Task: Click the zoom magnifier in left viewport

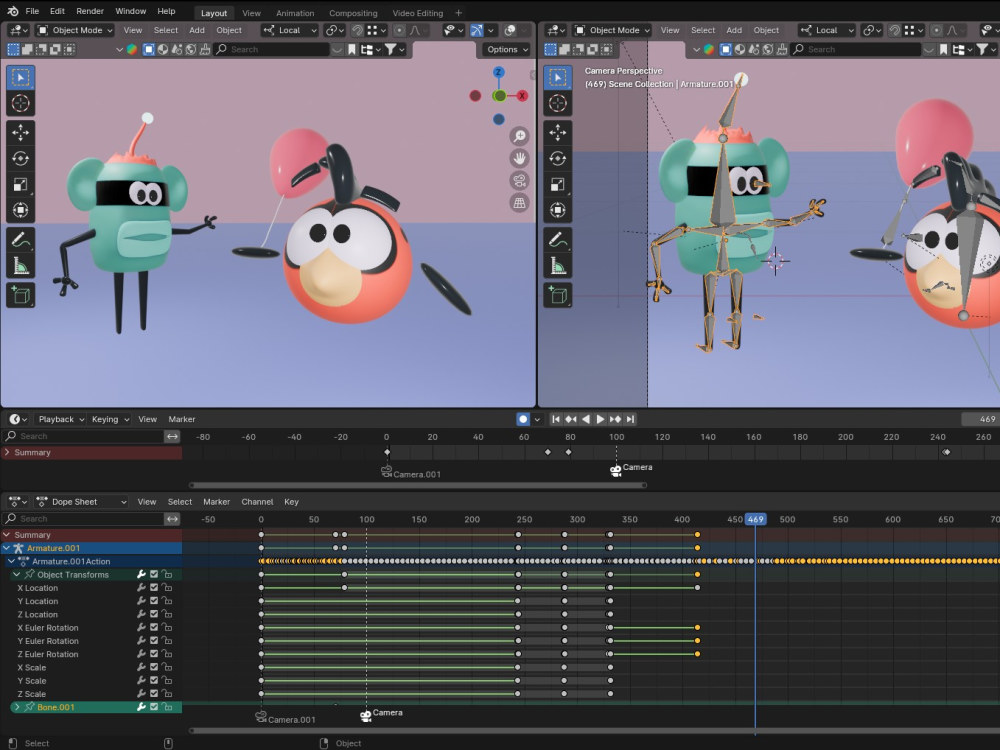Action: tap(520, 136)
